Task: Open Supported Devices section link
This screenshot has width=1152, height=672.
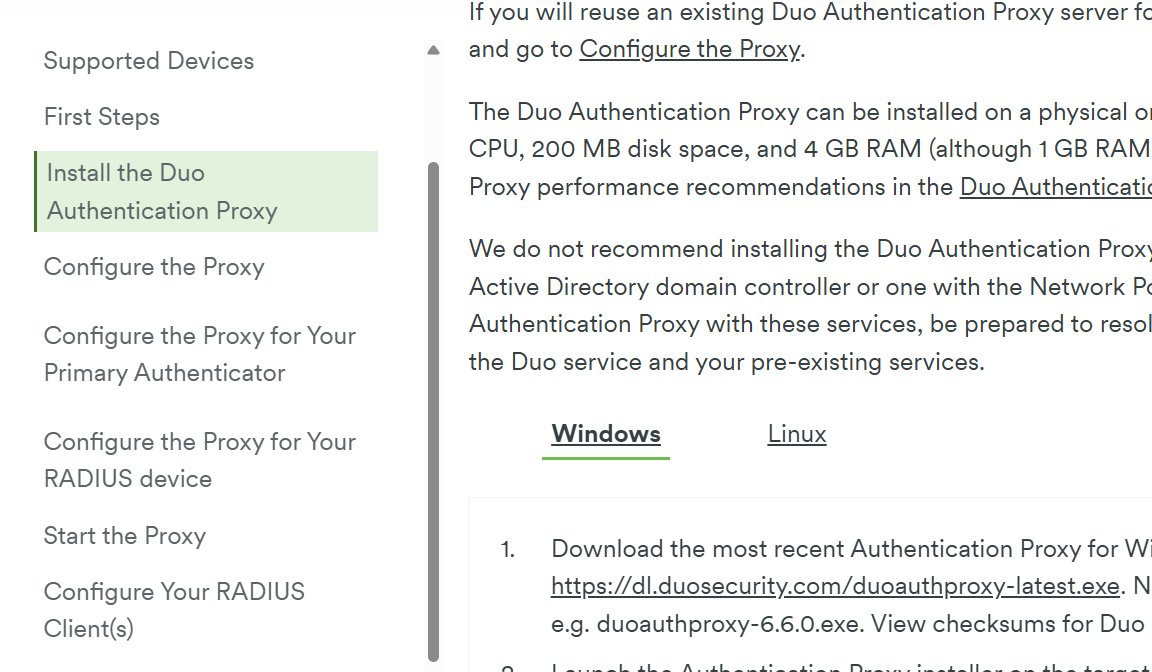Action: pyautogui.click(x=148, y=60)
